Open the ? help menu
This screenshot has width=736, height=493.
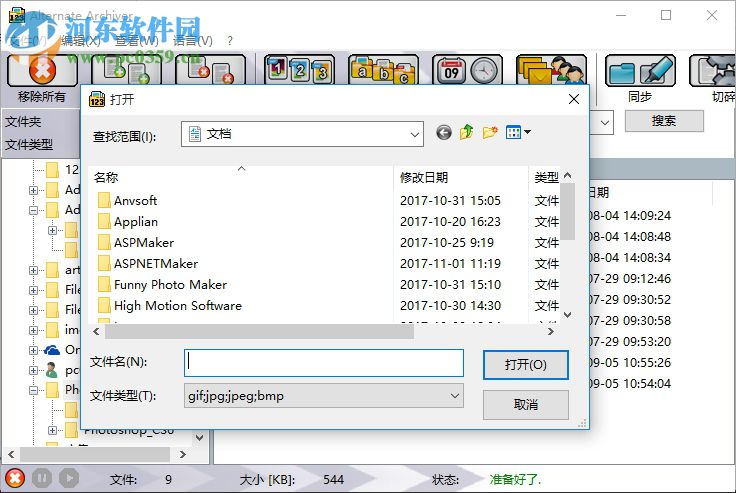(230, 41)
